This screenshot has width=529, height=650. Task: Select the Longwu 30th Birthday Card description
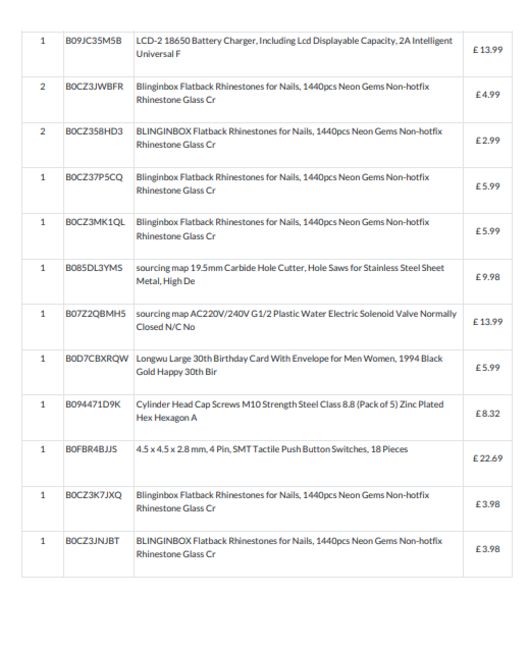289,365
